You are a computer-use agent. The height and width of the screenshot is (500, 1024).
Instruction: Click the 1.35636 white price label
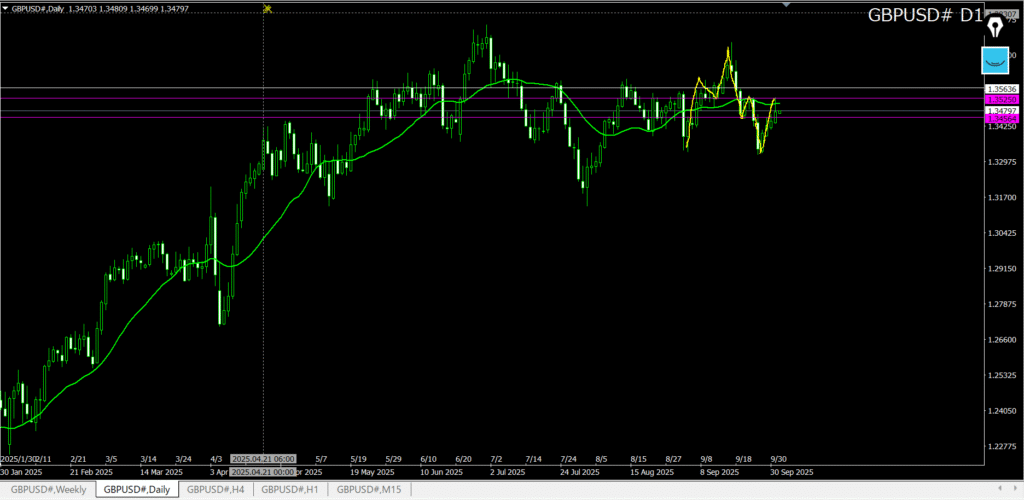pos(1000,89)
